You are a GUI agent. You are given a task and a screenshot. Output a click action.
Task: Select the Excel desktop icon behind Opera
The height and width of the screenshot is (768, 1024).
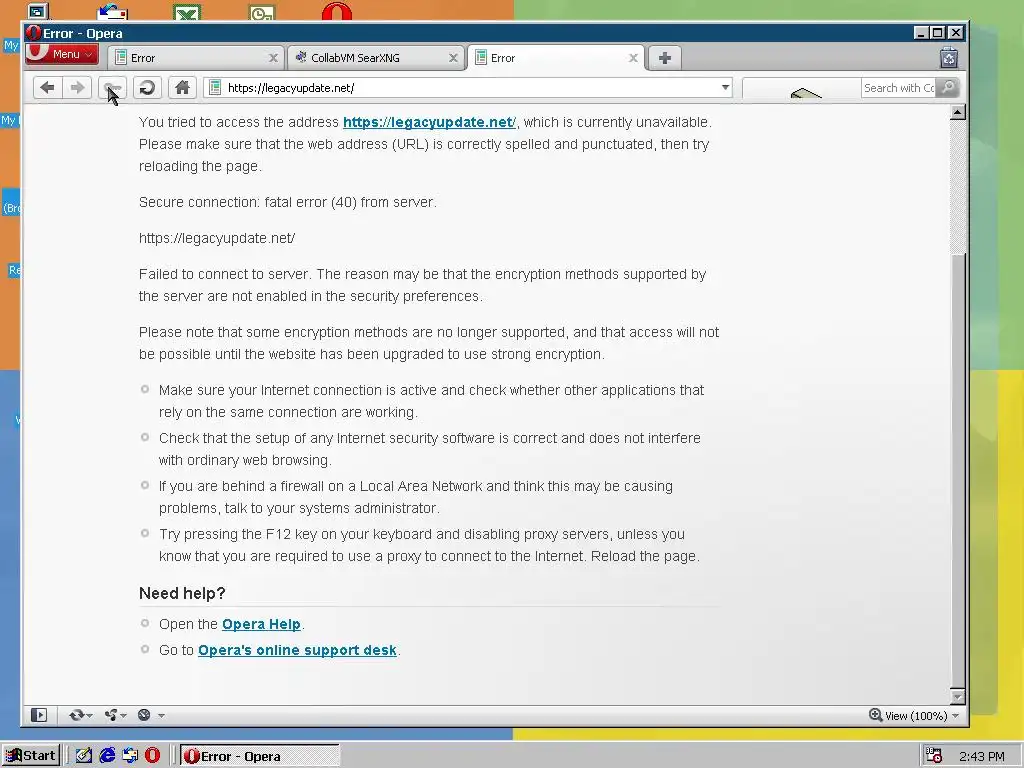(187, 12)
